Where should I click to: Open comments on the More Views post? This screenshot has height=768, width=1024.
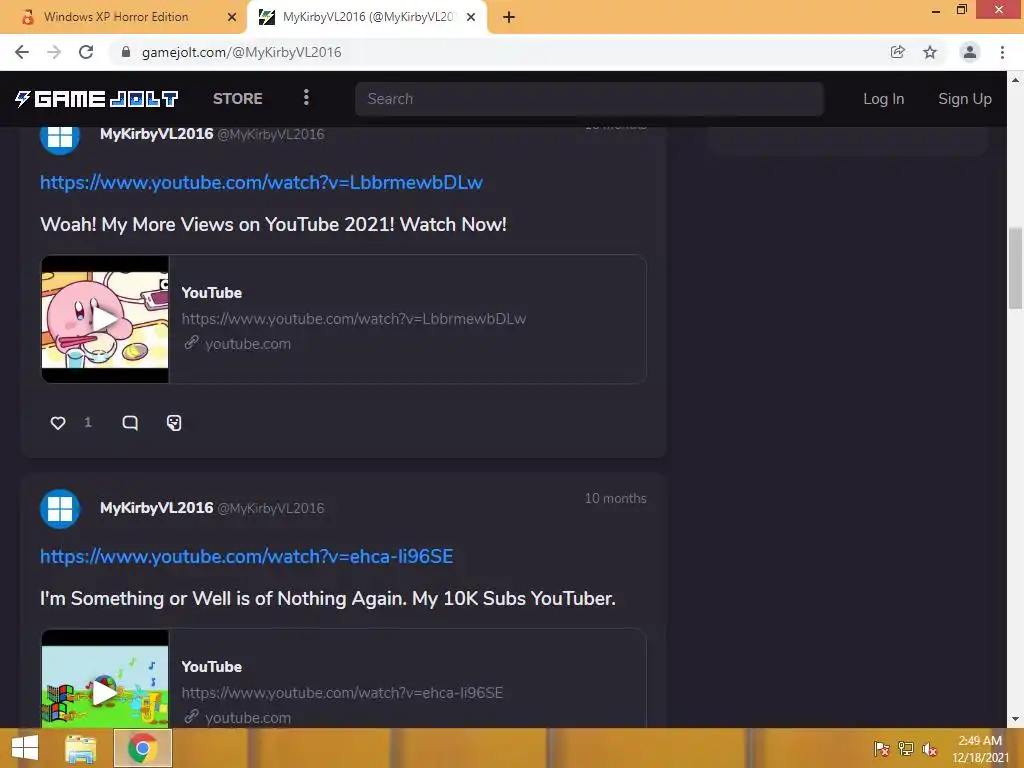coord(130,423)
